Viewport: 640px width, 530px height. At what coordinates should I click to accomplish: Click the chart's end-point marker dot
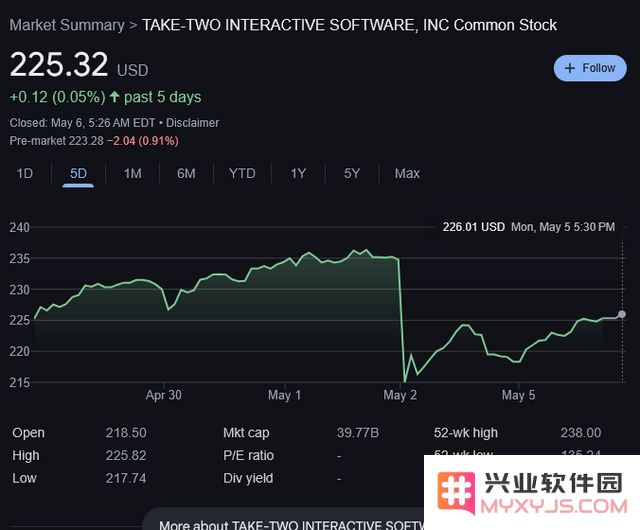tap(622, 314)
